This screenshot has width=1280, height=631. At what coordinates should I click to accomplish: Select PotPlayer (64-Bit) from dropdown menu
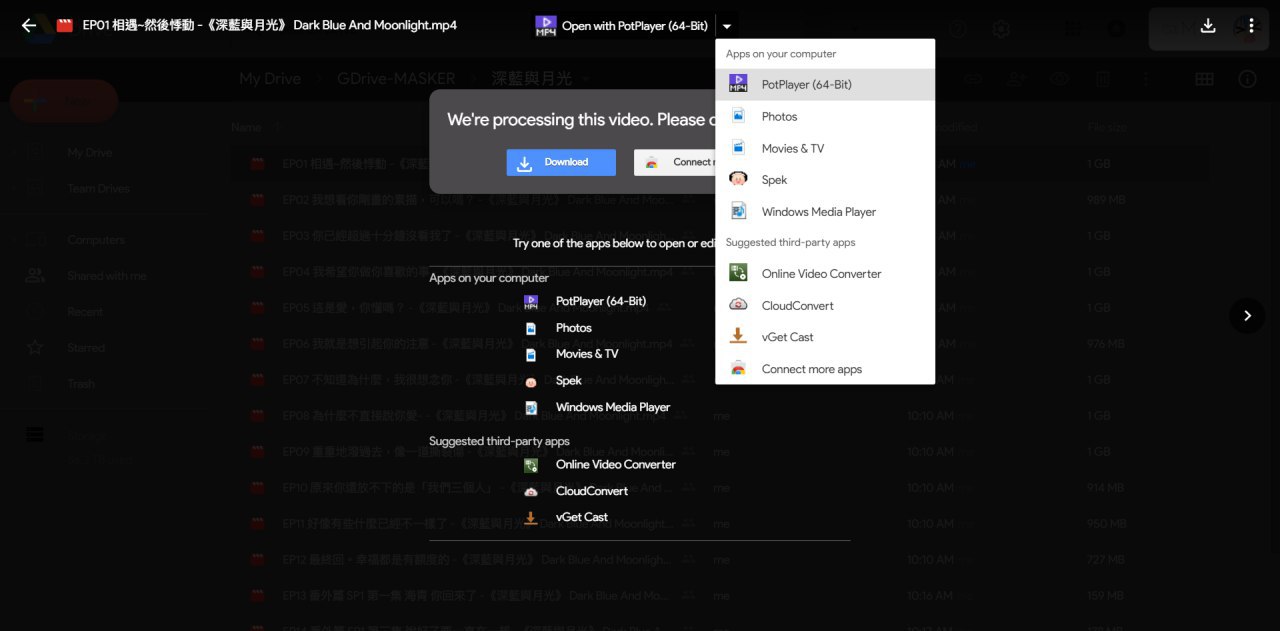(x=806, y=85)
